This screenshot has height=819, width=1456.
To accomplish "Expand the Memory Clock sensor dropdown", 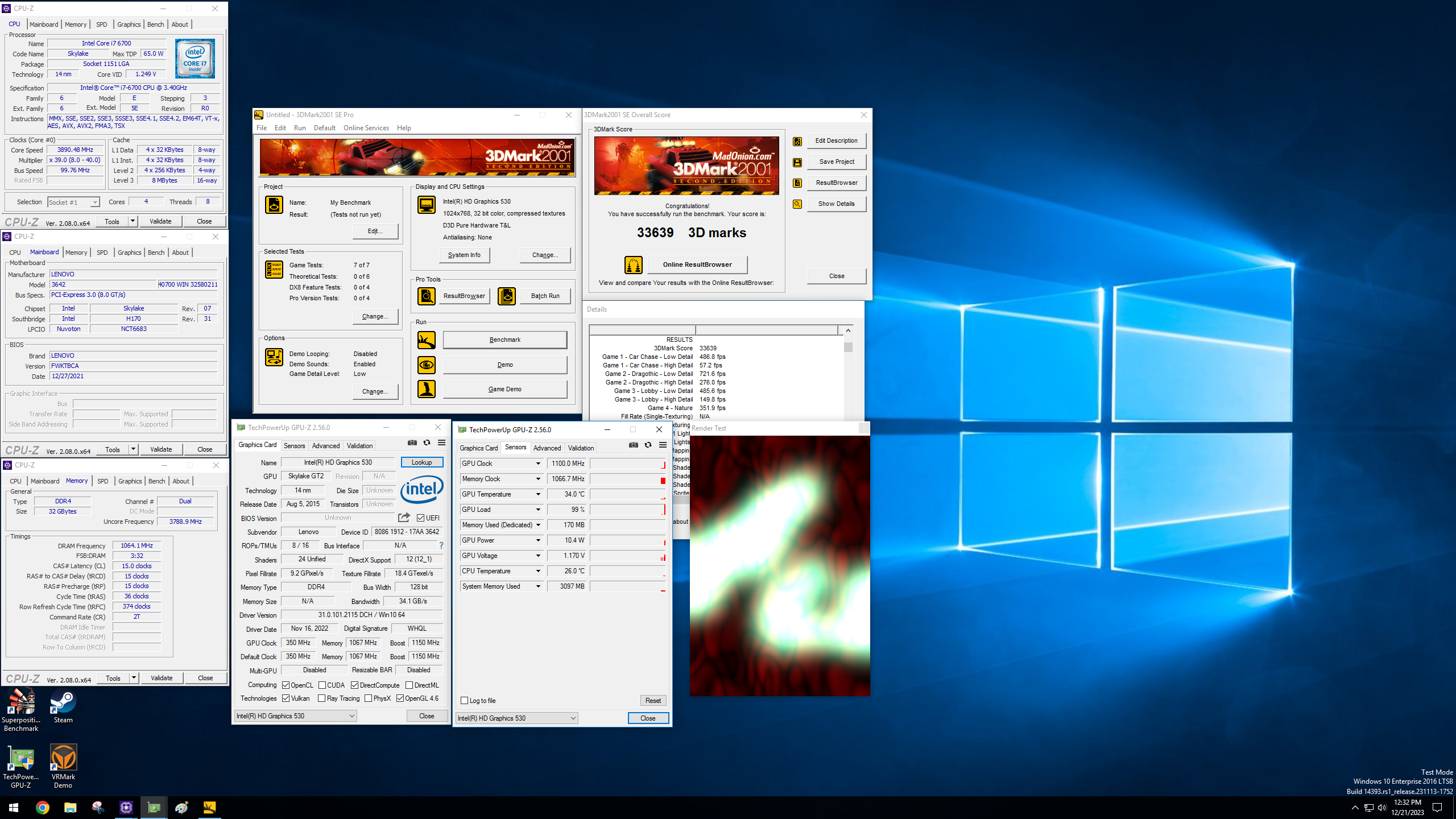I will (x=538, y=479).
